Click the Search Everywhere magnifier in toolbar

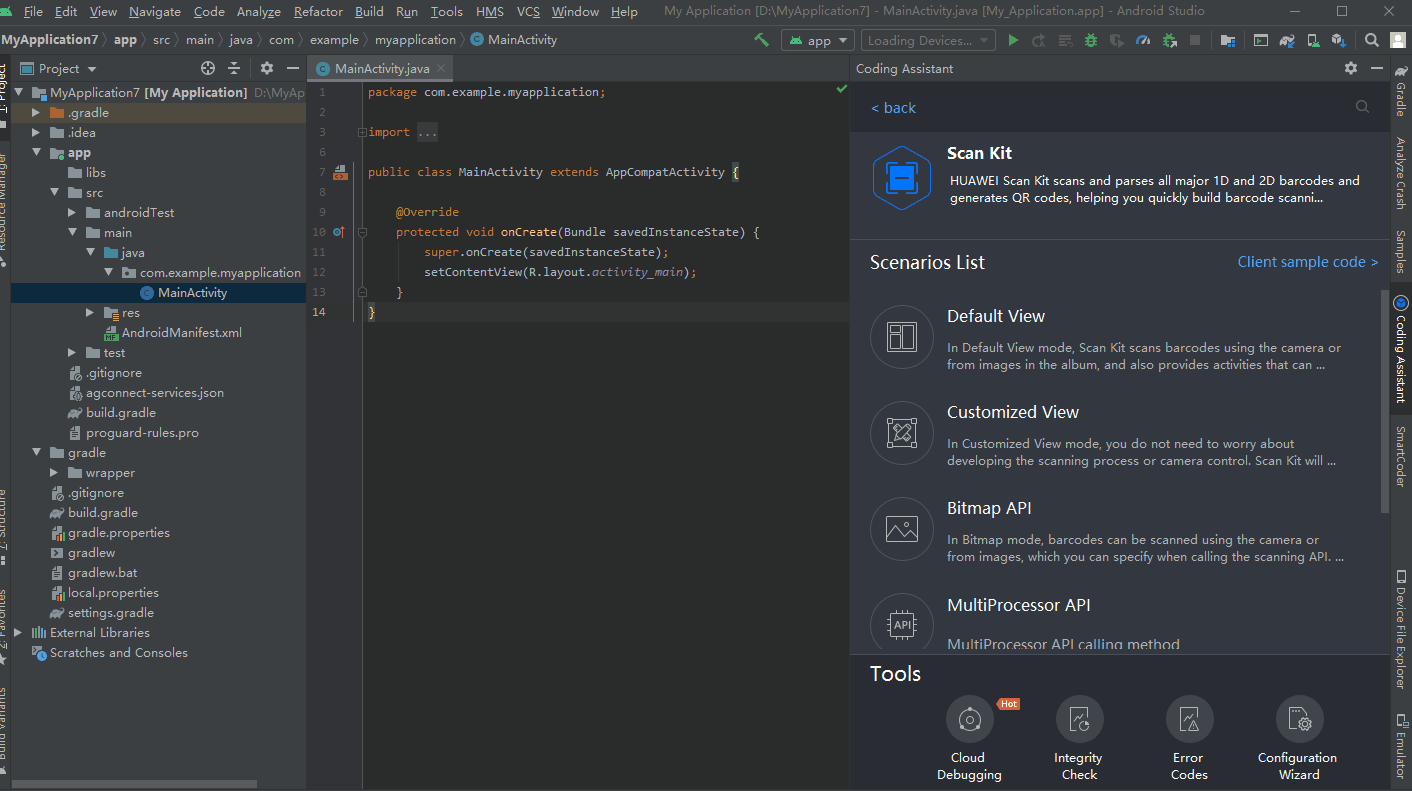coord(1372,40)
